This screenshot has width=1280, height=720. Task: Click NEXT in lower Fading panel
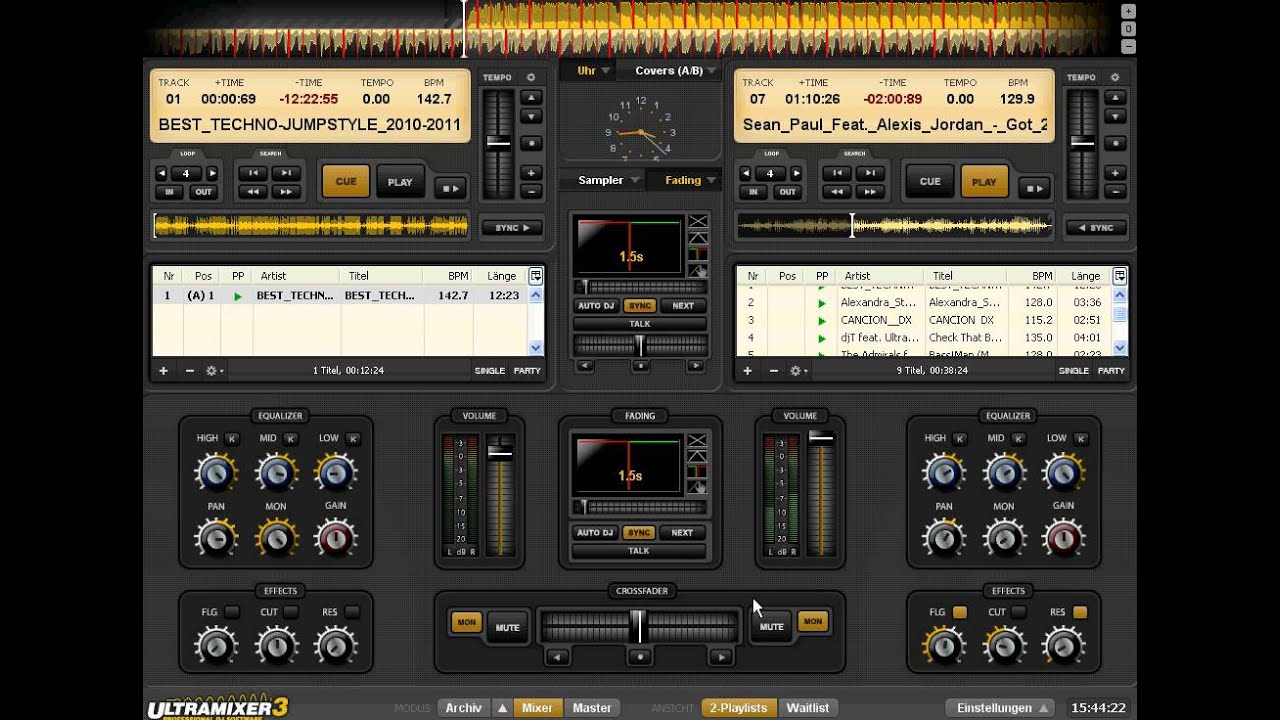click(x=682, y=533)
